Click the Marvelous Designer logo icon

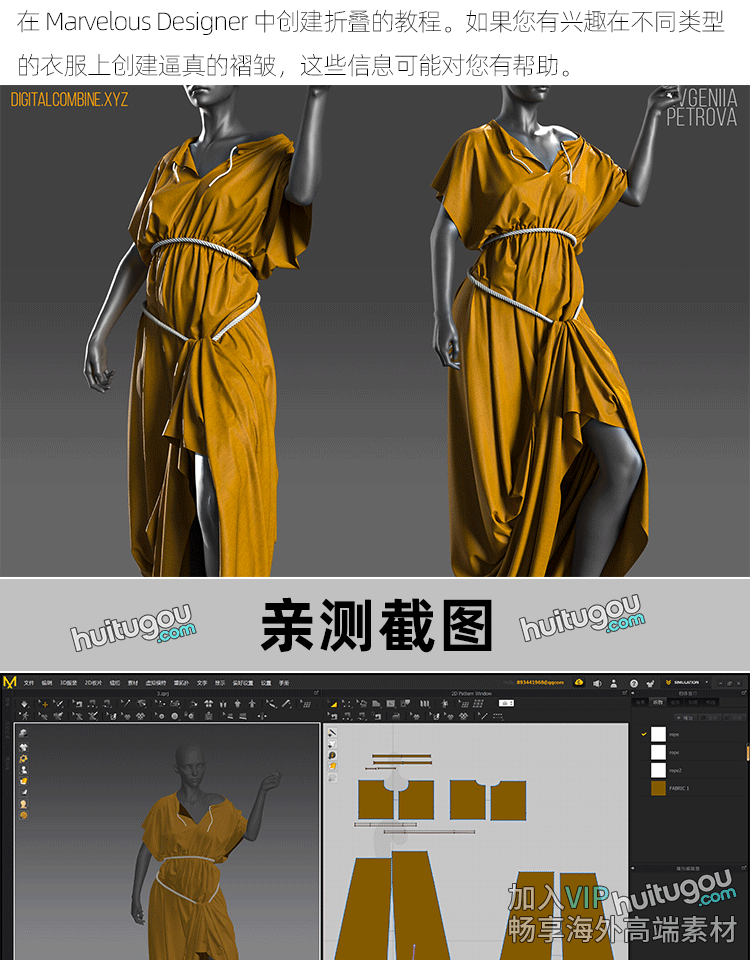pos(10,683)
